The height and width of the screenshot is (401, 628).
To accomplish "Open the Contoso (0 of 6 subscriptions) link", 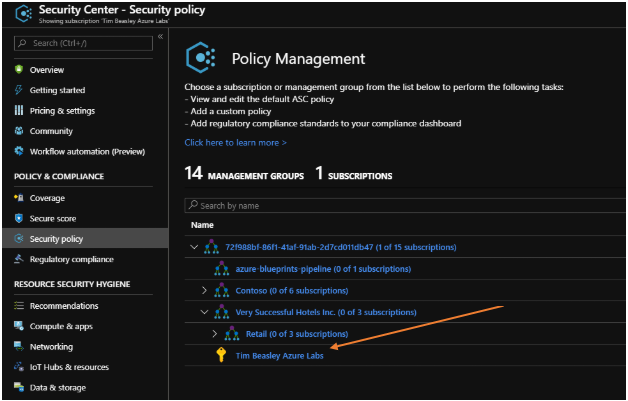I will coord(292,290).
